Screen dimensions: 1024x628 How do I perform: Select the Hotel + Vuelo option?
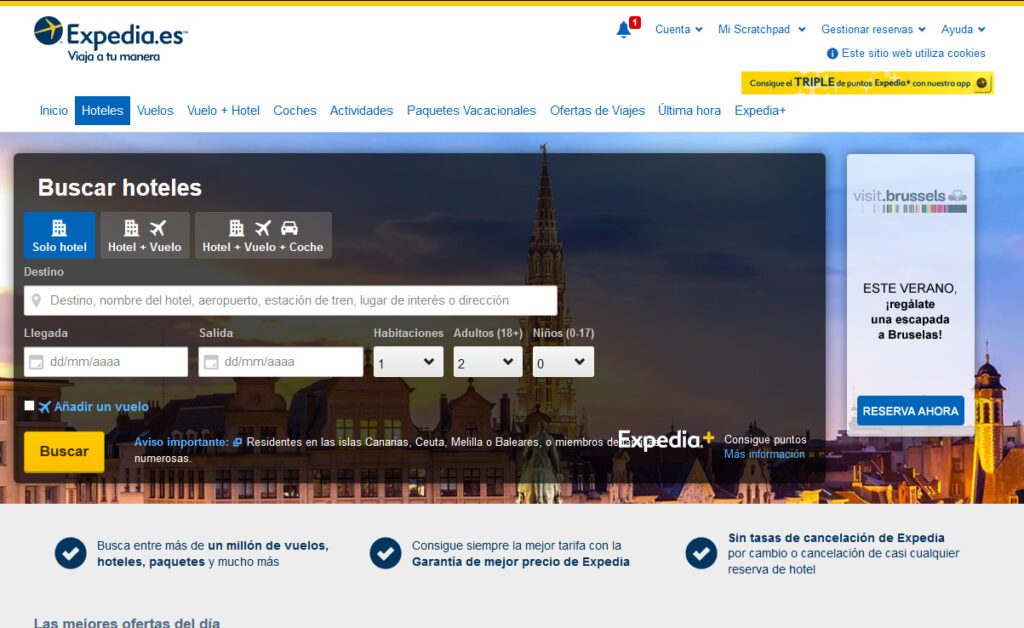[x=145, y=235]
